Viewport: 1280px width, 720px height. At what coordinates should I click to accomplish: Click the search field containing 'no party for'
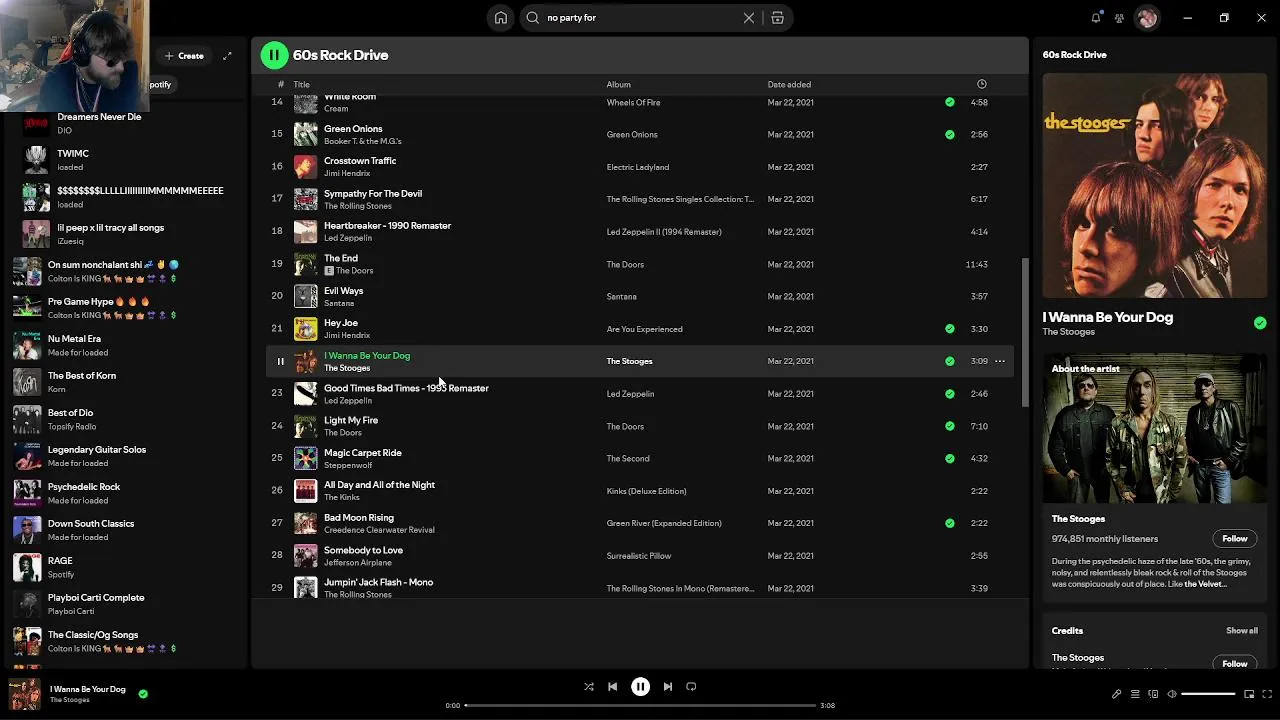(640, 18)
